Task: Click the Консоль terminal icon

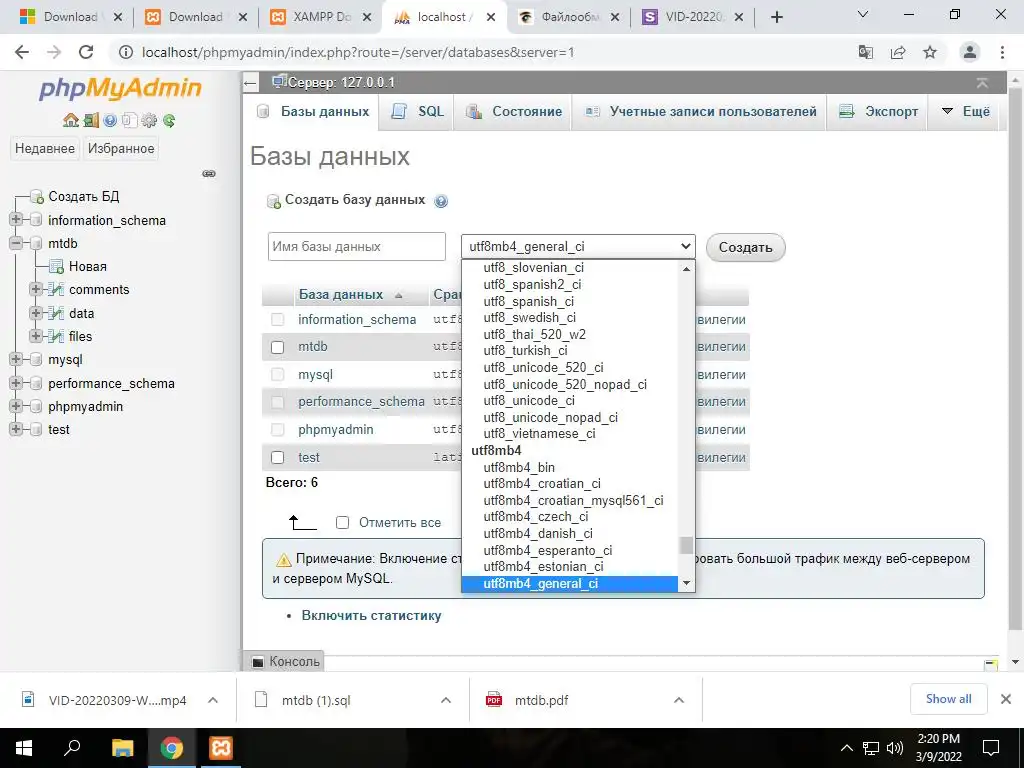Action: (x=258, y=662)
